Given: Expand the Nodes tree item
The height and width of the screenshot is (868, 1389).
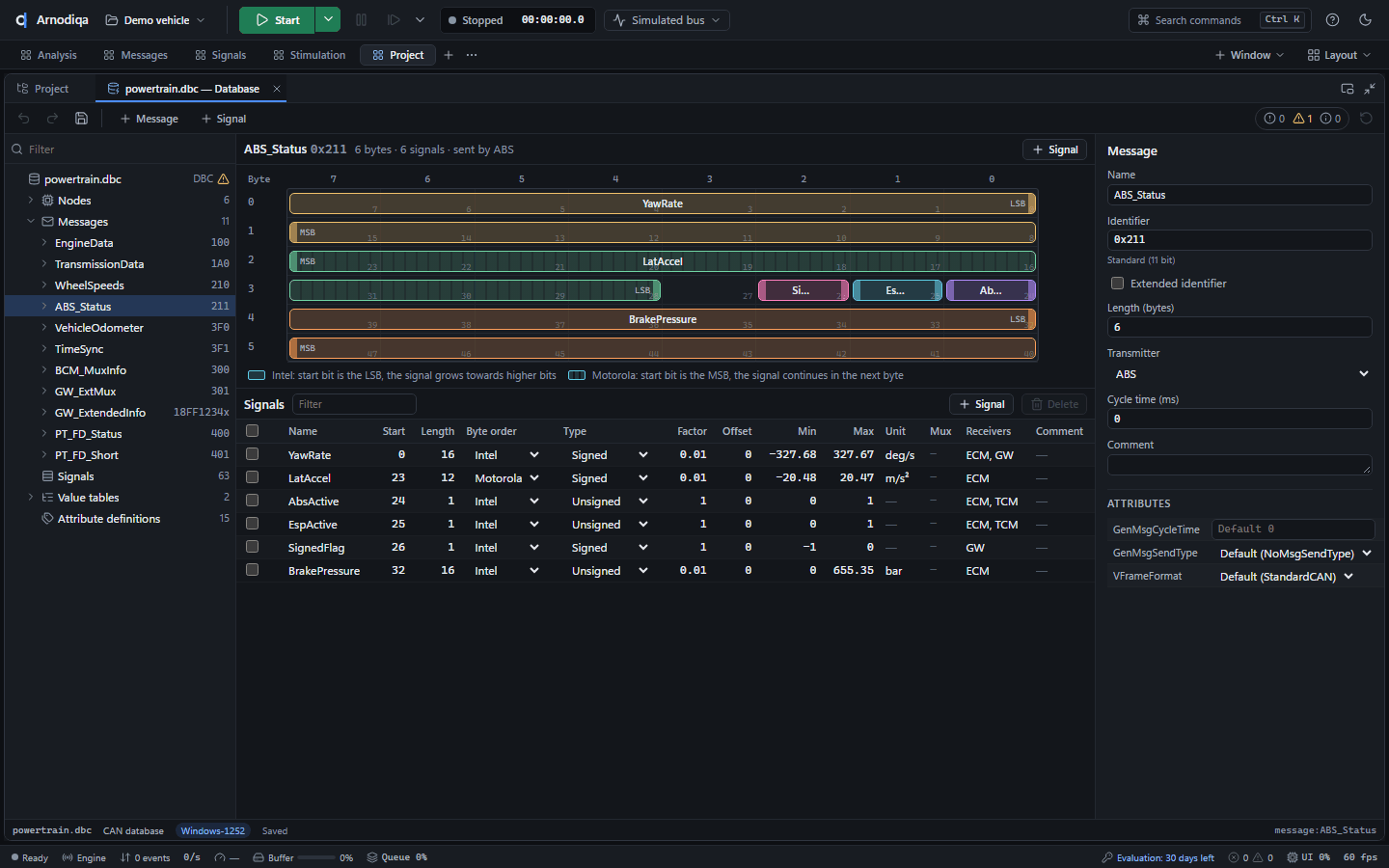Looking at the screenshot, I should (31, 201).
